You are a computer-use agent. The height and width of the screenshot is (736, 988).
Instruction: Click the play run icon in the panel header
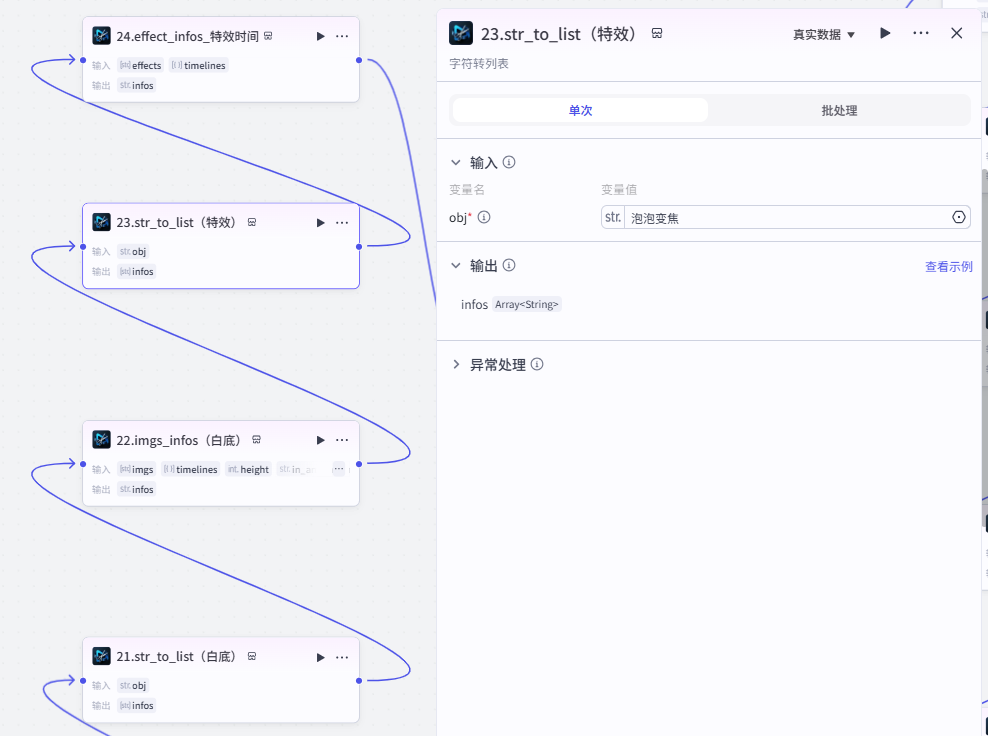pyautogui.click(x=884, y=33)
